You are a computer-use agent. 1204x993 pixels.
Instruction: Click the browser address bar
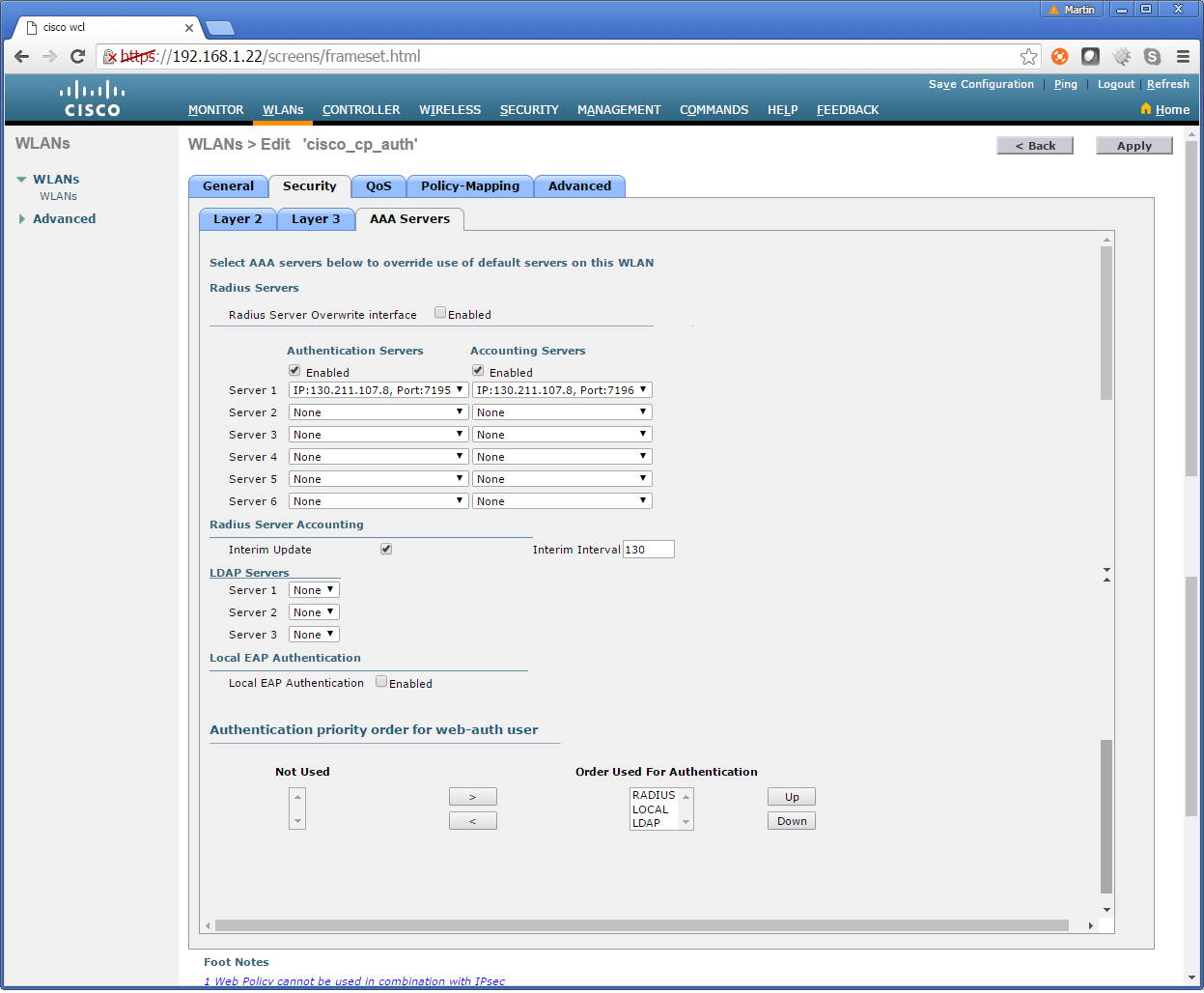[x=570, y=56]
